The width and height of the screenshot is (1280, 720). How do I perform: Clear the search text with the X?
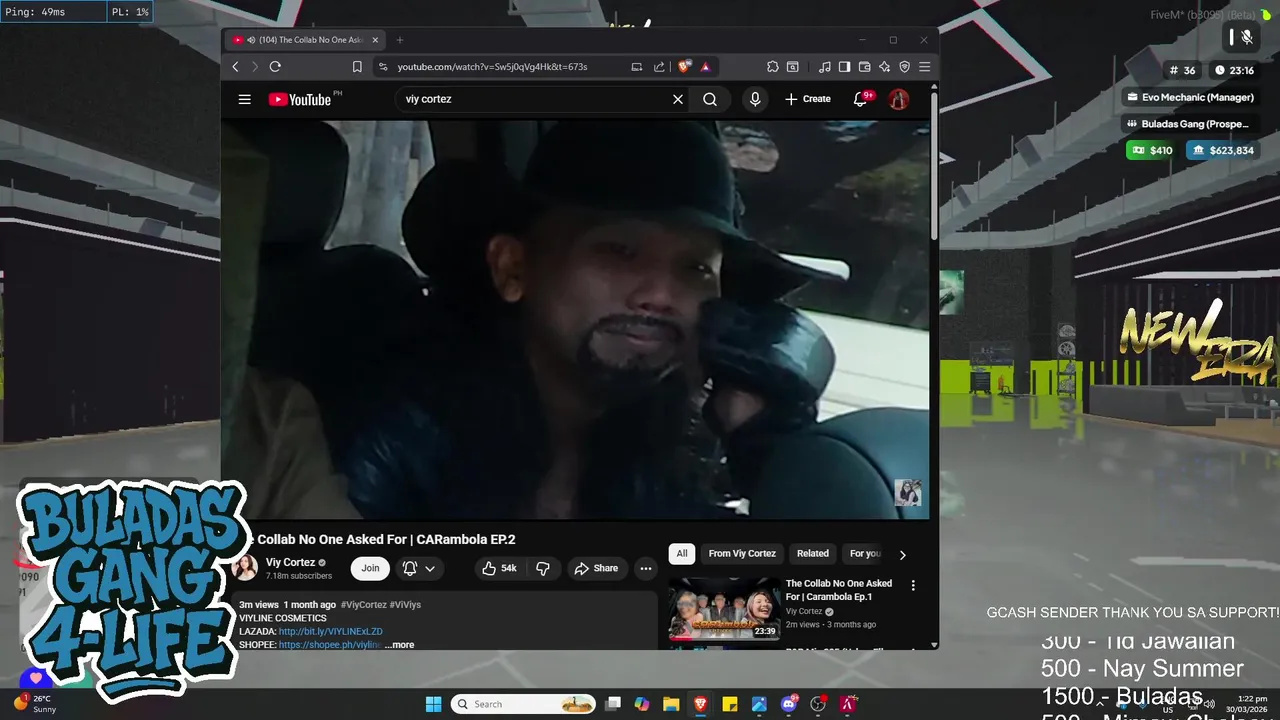point(678,99)
